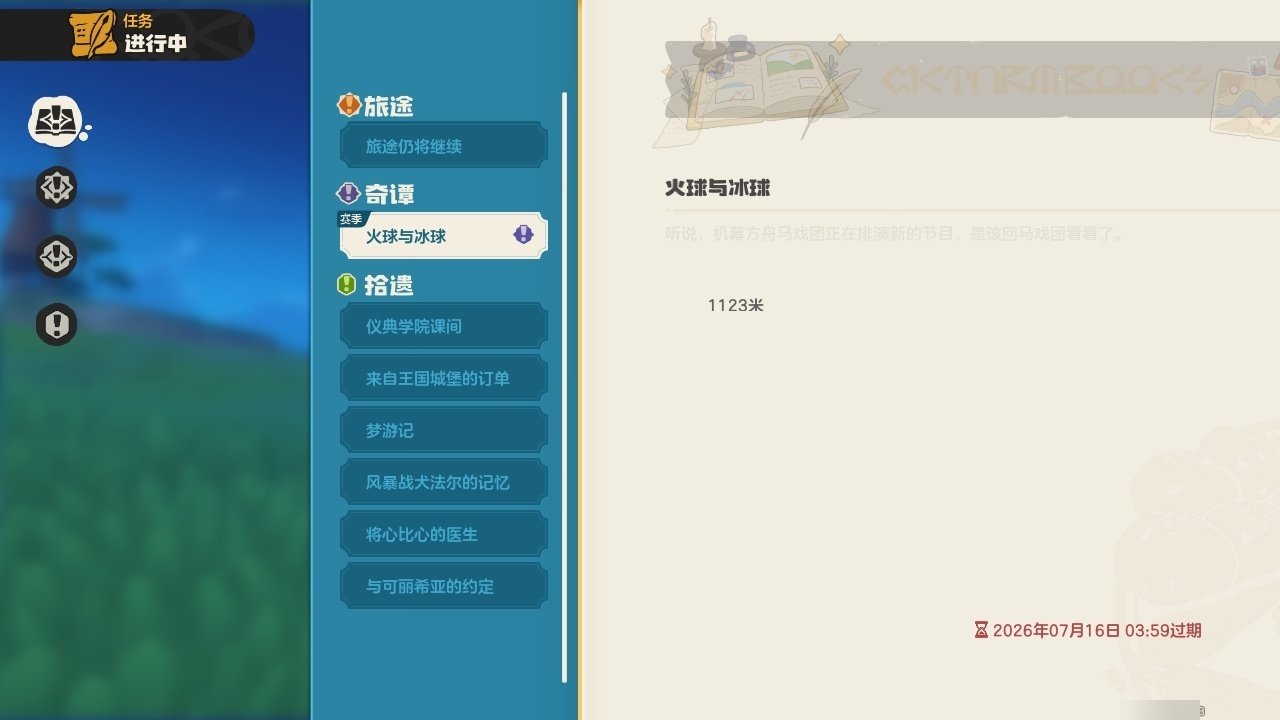Select the quest 火球与冰球 in list
The width and height of the screenshot is (1280, 720).
click(444, 236)
